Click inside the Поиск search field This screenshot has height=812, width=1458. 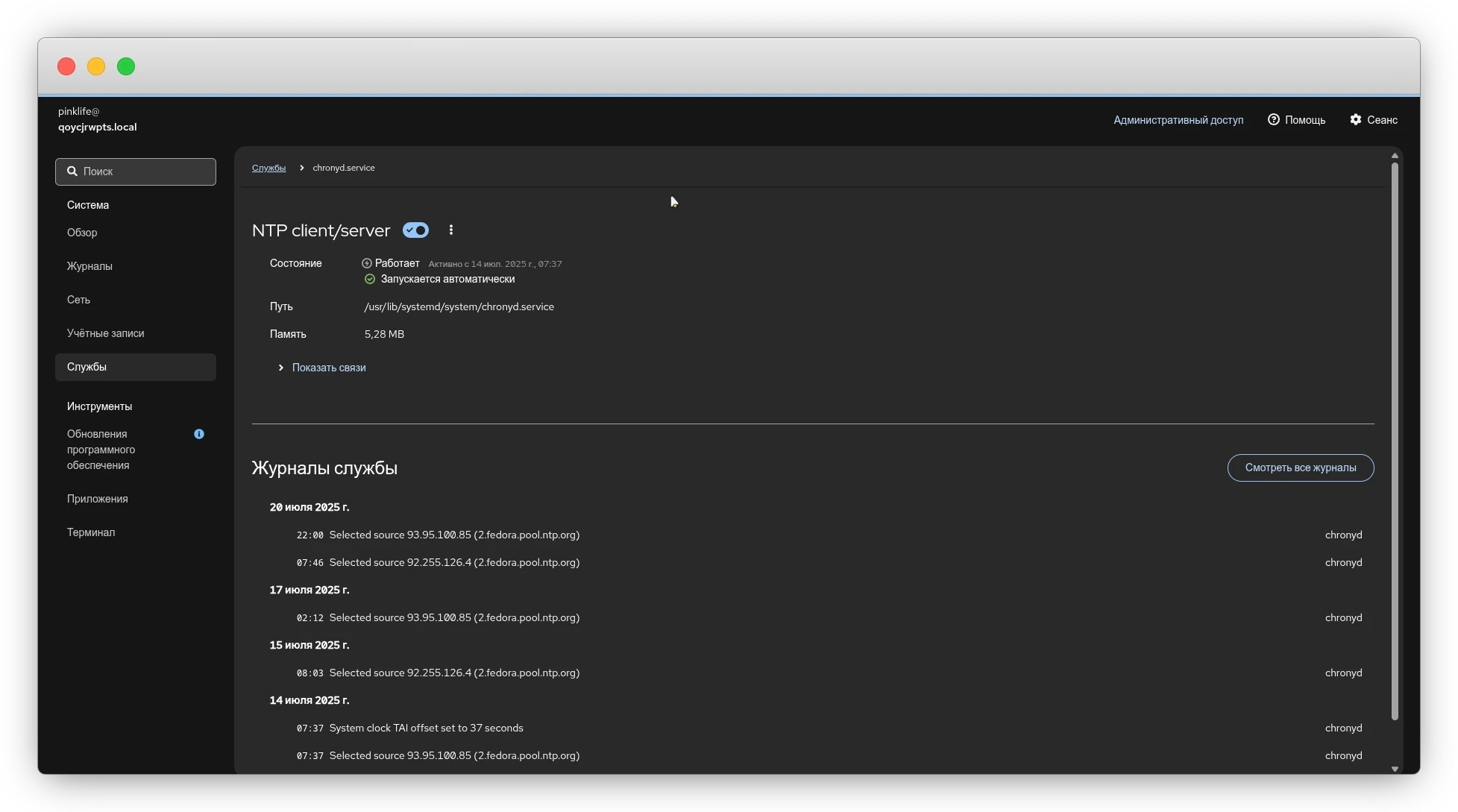pyautogui.click(x=135, y=171)
